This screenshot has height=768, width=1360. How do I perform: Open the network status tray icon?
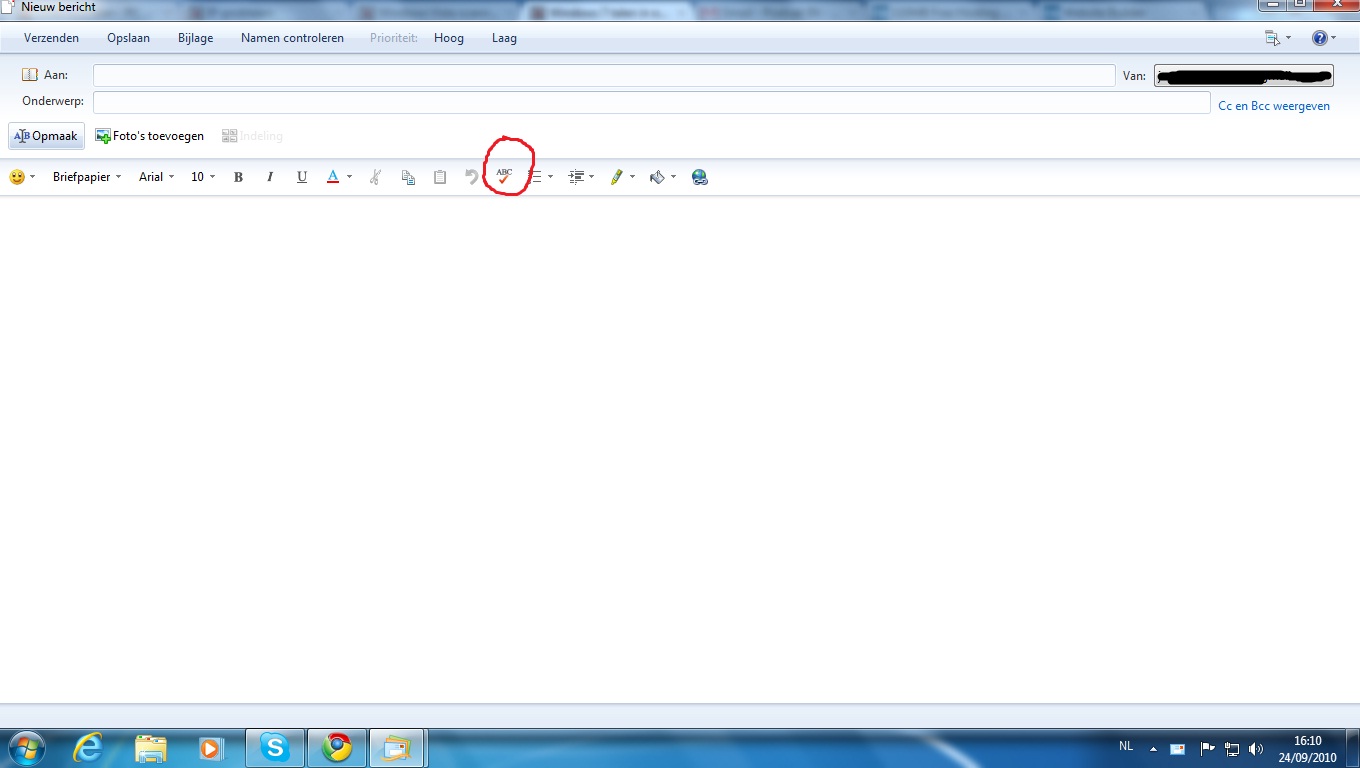[x=1232, y=748]
